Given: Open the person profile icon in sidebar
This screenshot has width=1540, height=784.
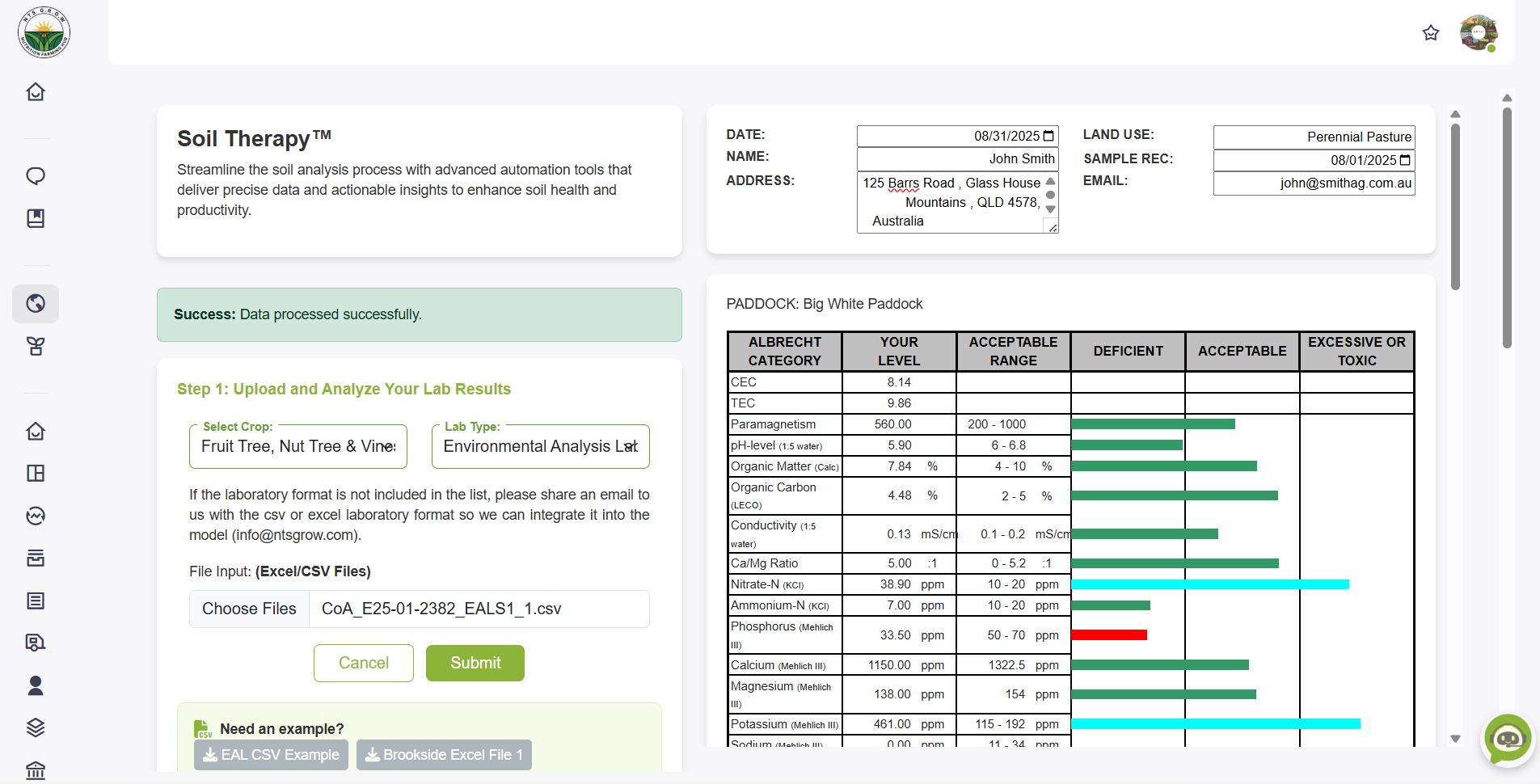Looking at the screenshot, I should tap(36, 685).
